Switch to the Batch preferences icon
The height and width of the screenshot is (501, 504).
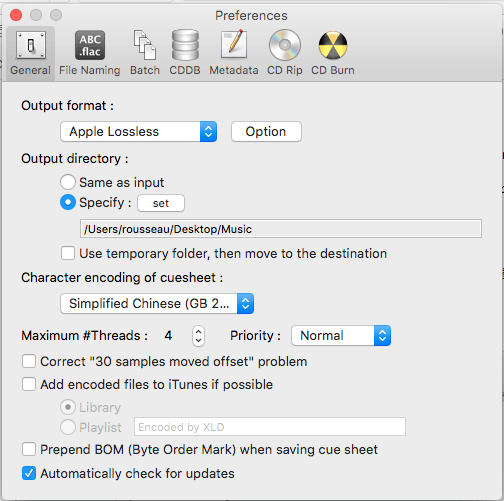point(145,53)
